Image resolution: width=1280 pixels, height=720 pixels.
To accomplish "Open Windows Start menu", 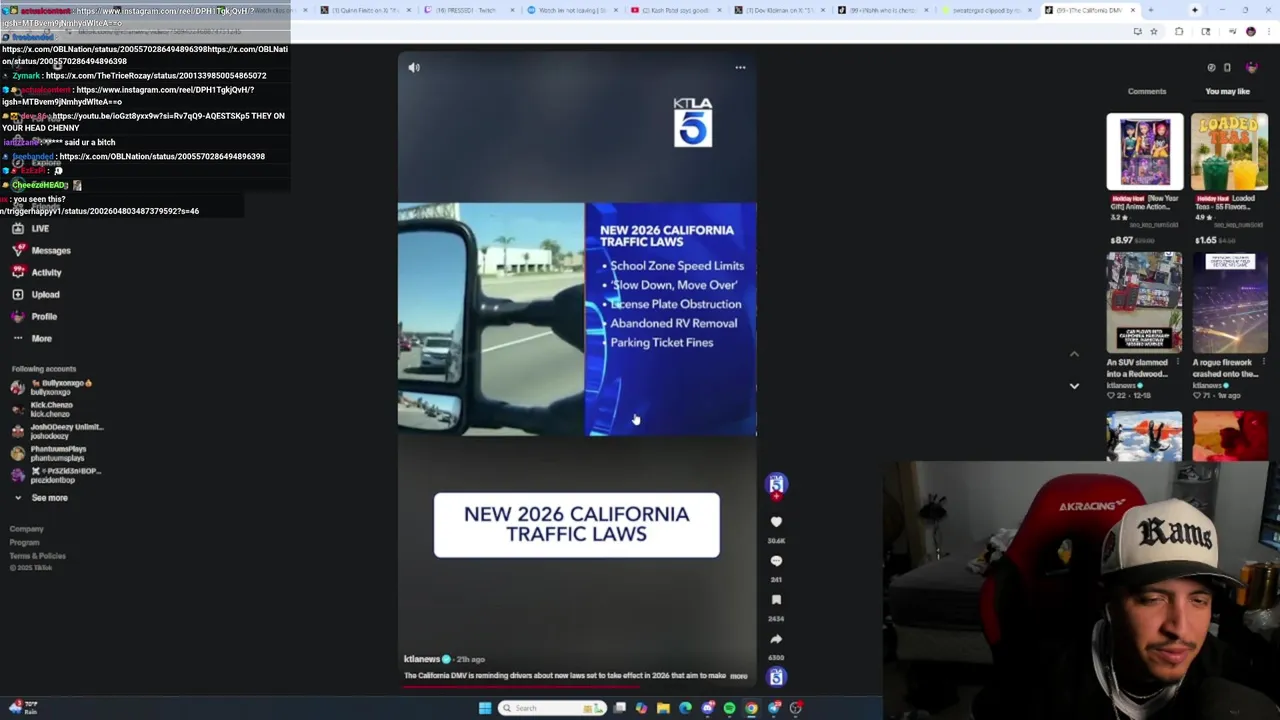I will point(485,708).
